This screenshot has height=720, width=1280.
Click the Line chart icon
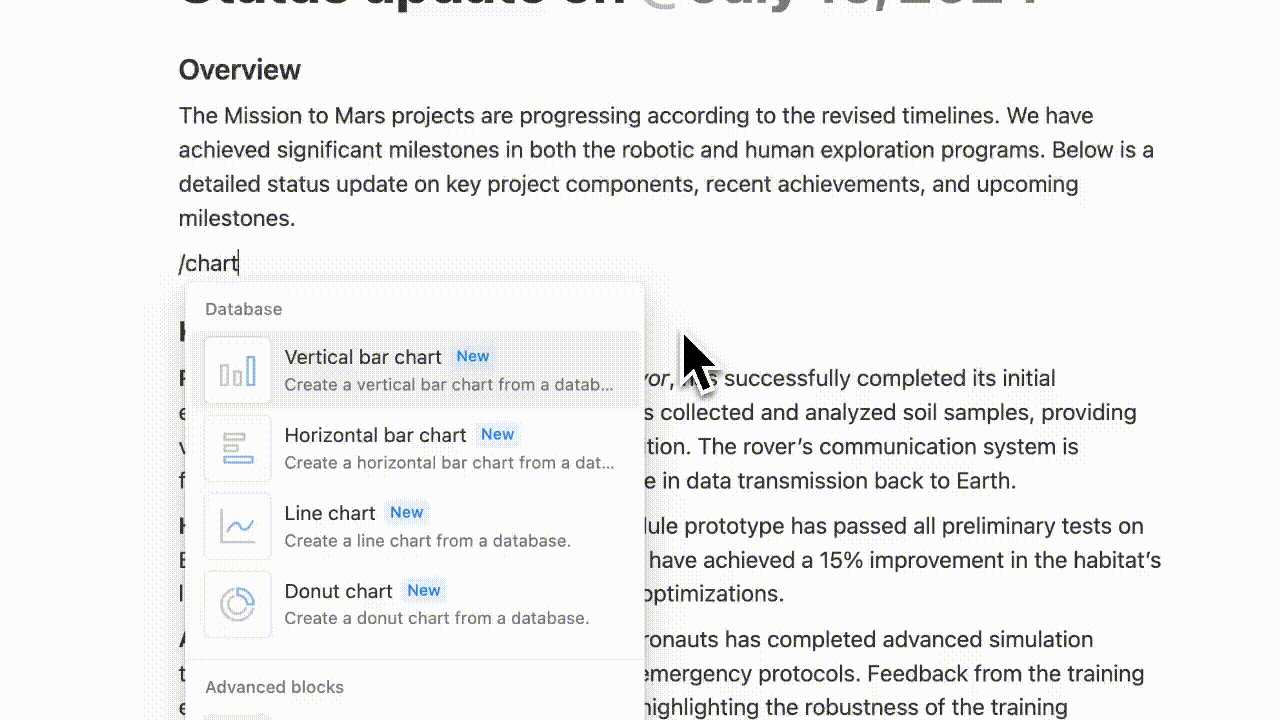238,526
